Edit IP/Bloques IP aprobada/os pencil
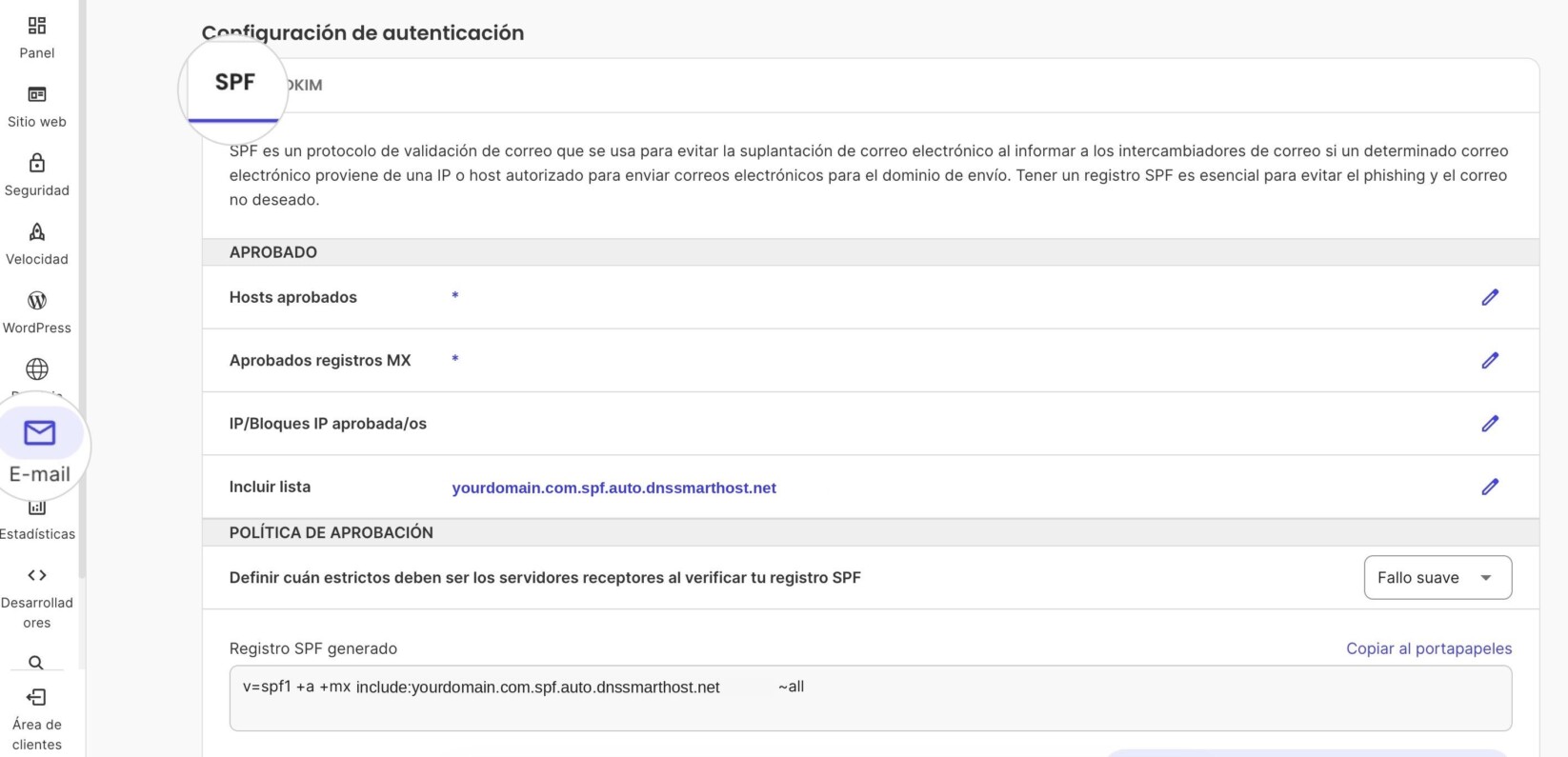 click(1490, 423)
